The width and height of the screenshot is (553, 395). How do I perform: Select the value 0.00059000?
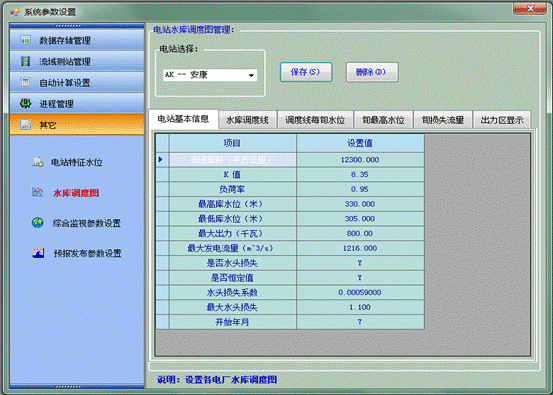point(360,292)
